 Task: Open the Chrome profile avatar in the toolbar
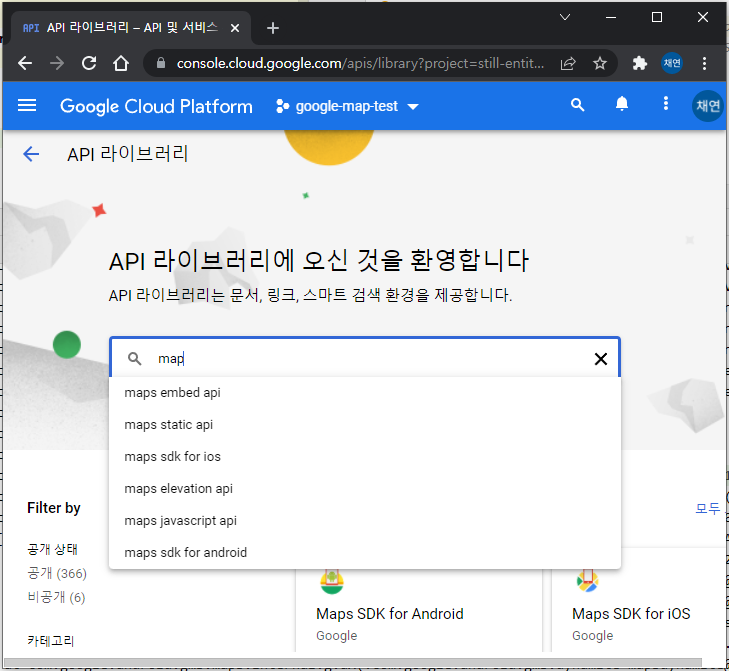pos(672,63)
